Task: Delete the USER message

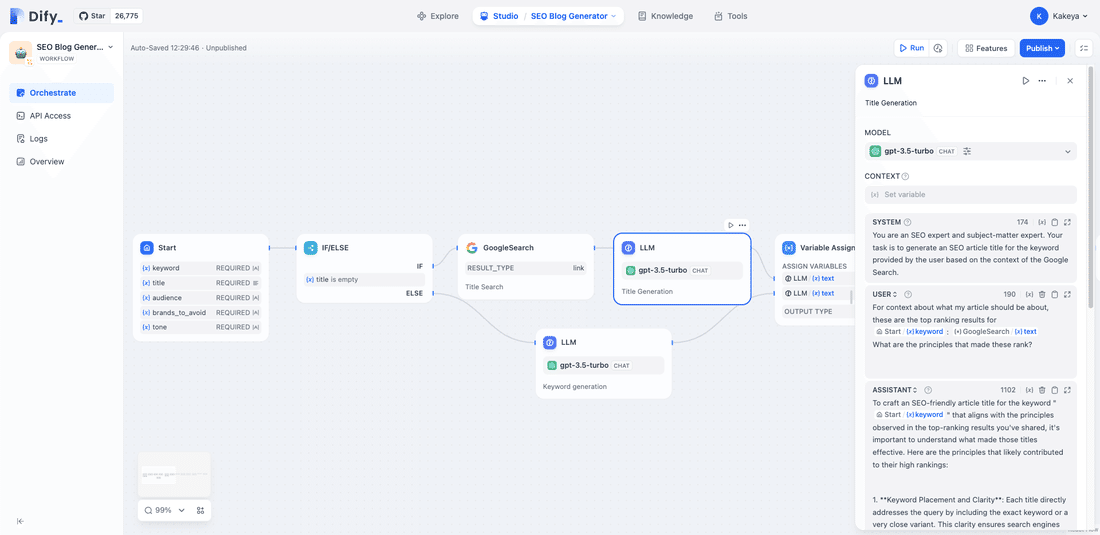Action: (x=1042, y=294)
